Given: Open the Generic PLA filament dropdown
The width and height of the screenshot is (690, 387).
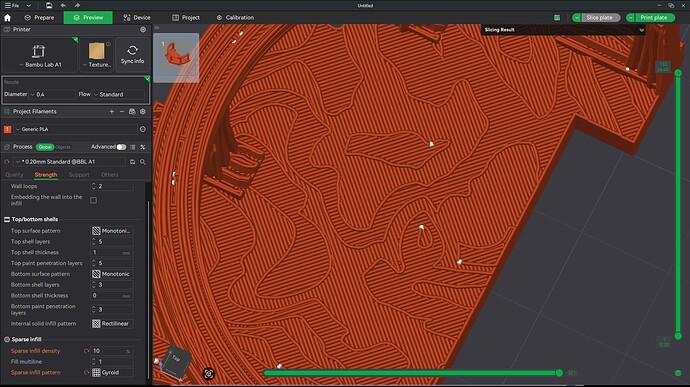Looking at the screenshot, I should tap(76, 129).
